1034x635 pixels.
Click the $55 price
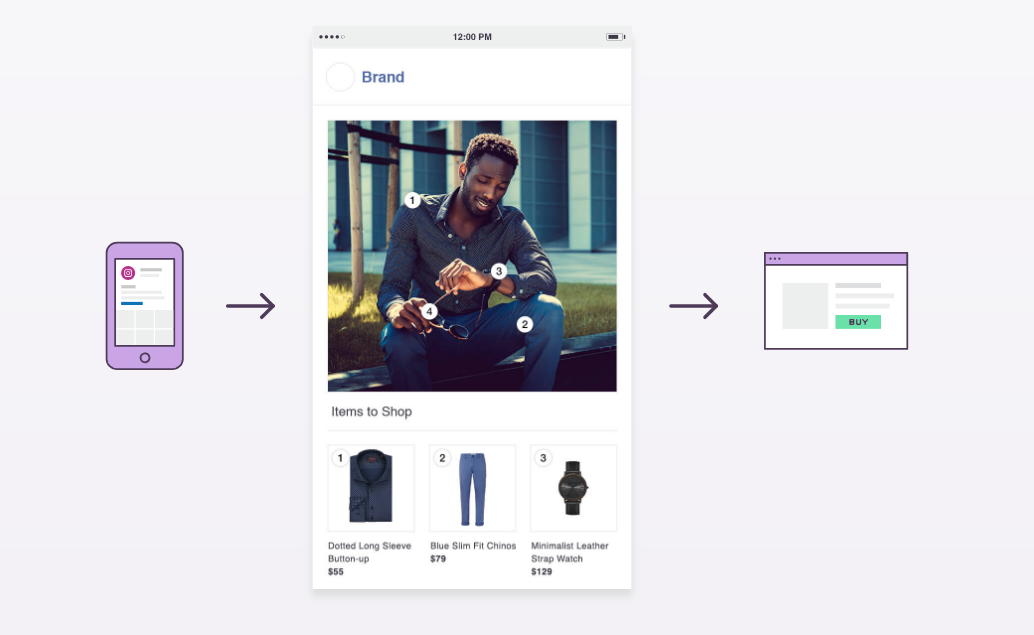336,572
